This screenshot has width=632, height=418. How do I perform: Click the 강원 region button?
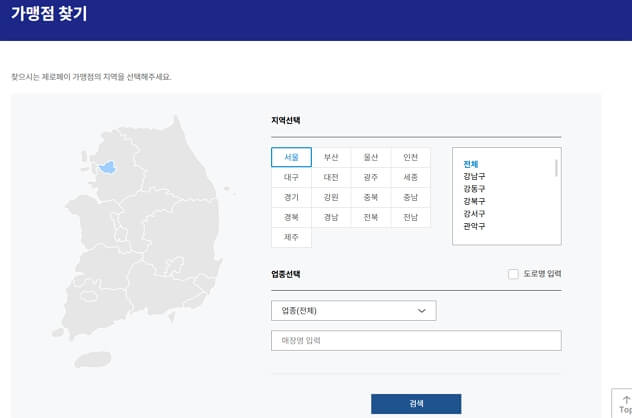point(331,197)
